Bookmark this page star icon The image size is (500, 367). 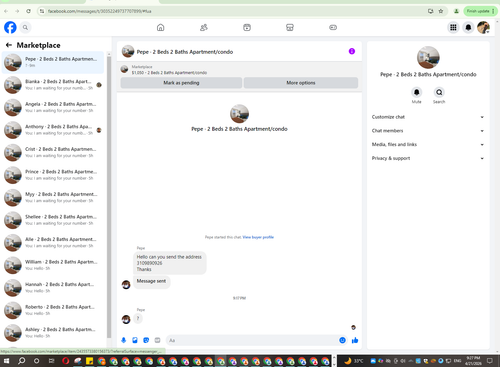point(441,11)
